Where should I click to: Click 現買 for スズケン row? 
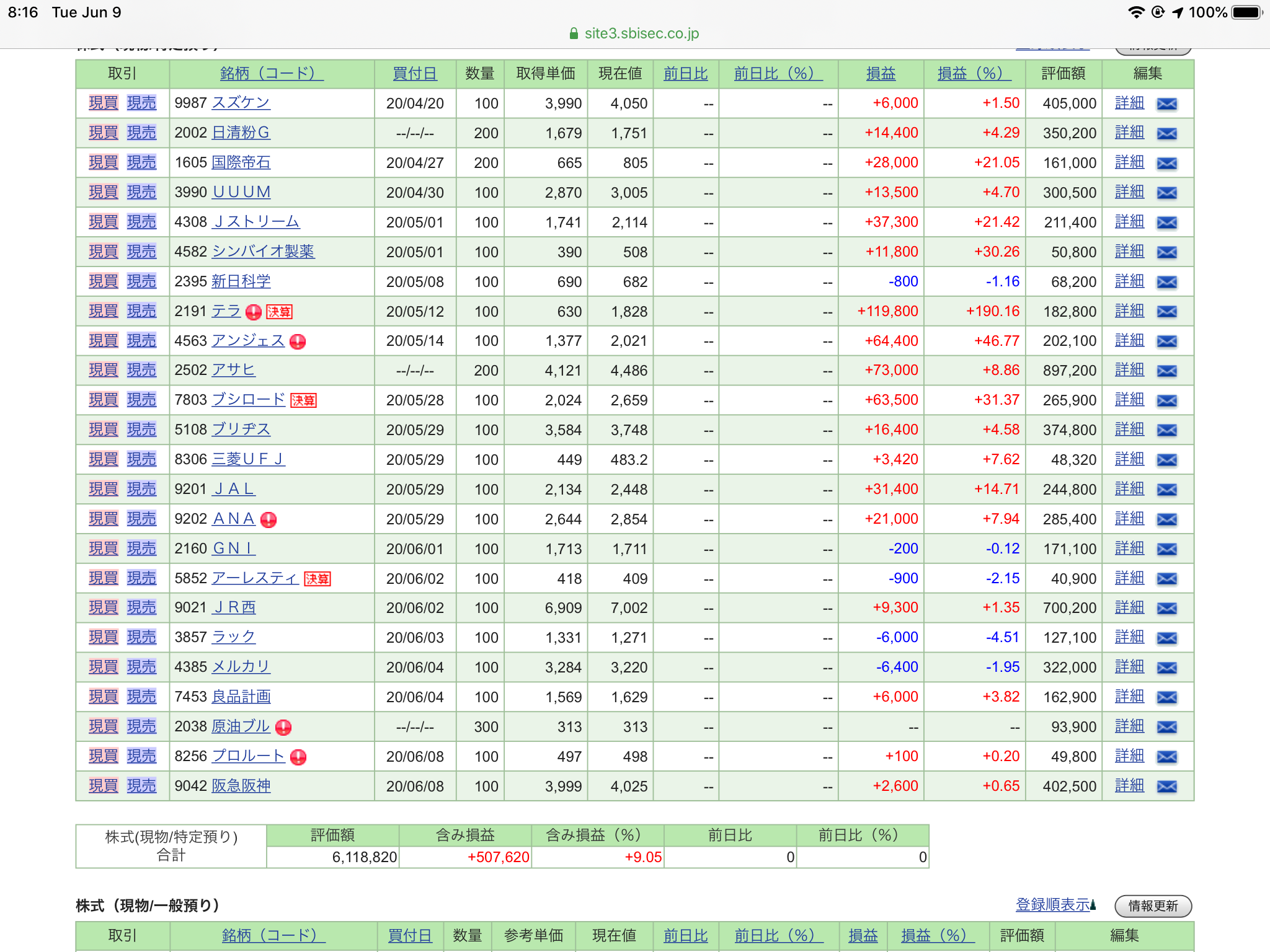(x=104, y=103)
